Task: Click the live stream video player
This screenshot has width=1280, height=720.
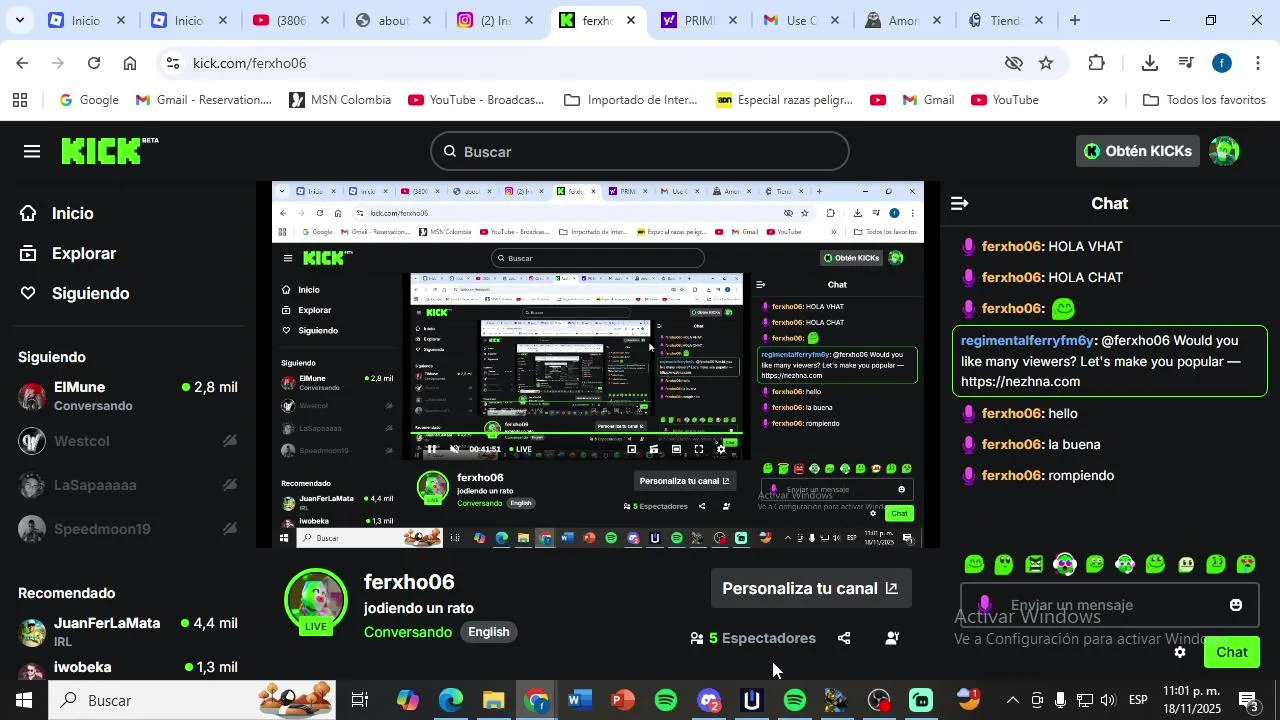Action: (x=598, y=364)
